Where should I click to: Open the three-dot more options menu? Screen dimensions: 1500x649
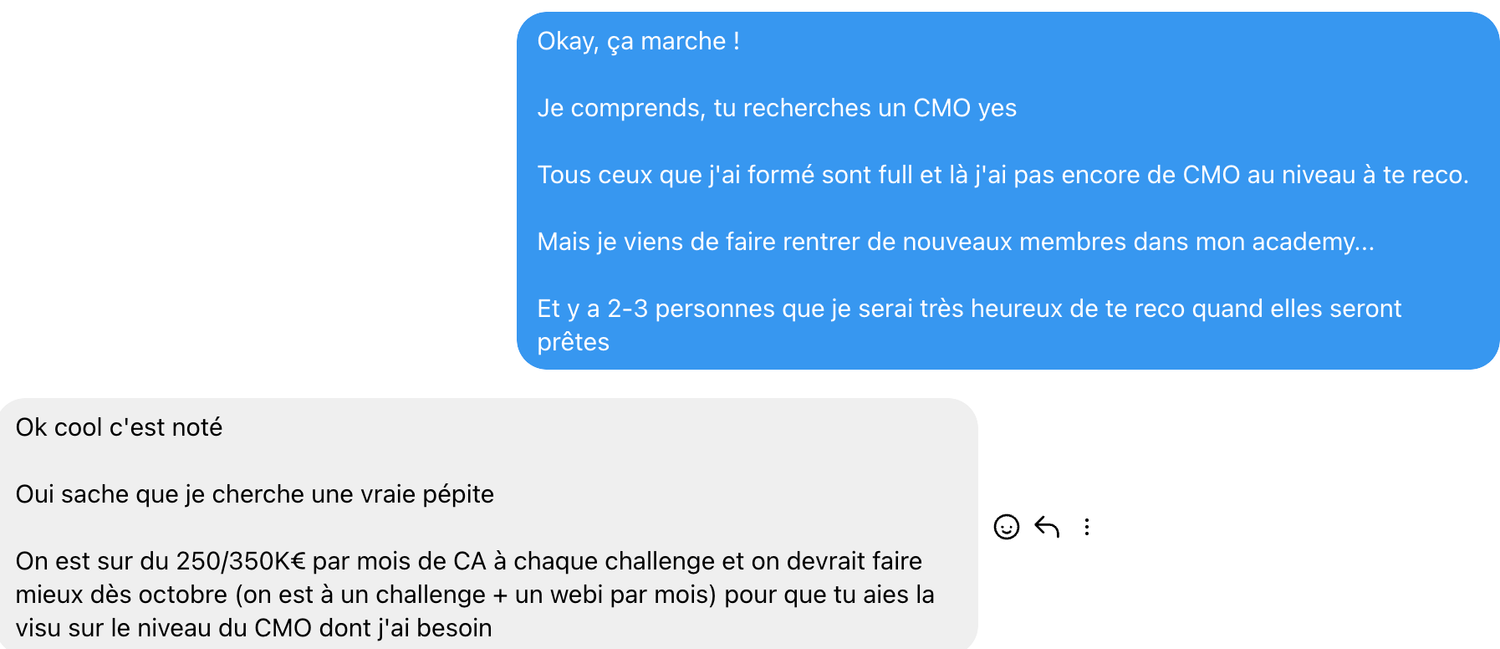click(x=1087, y=527)
